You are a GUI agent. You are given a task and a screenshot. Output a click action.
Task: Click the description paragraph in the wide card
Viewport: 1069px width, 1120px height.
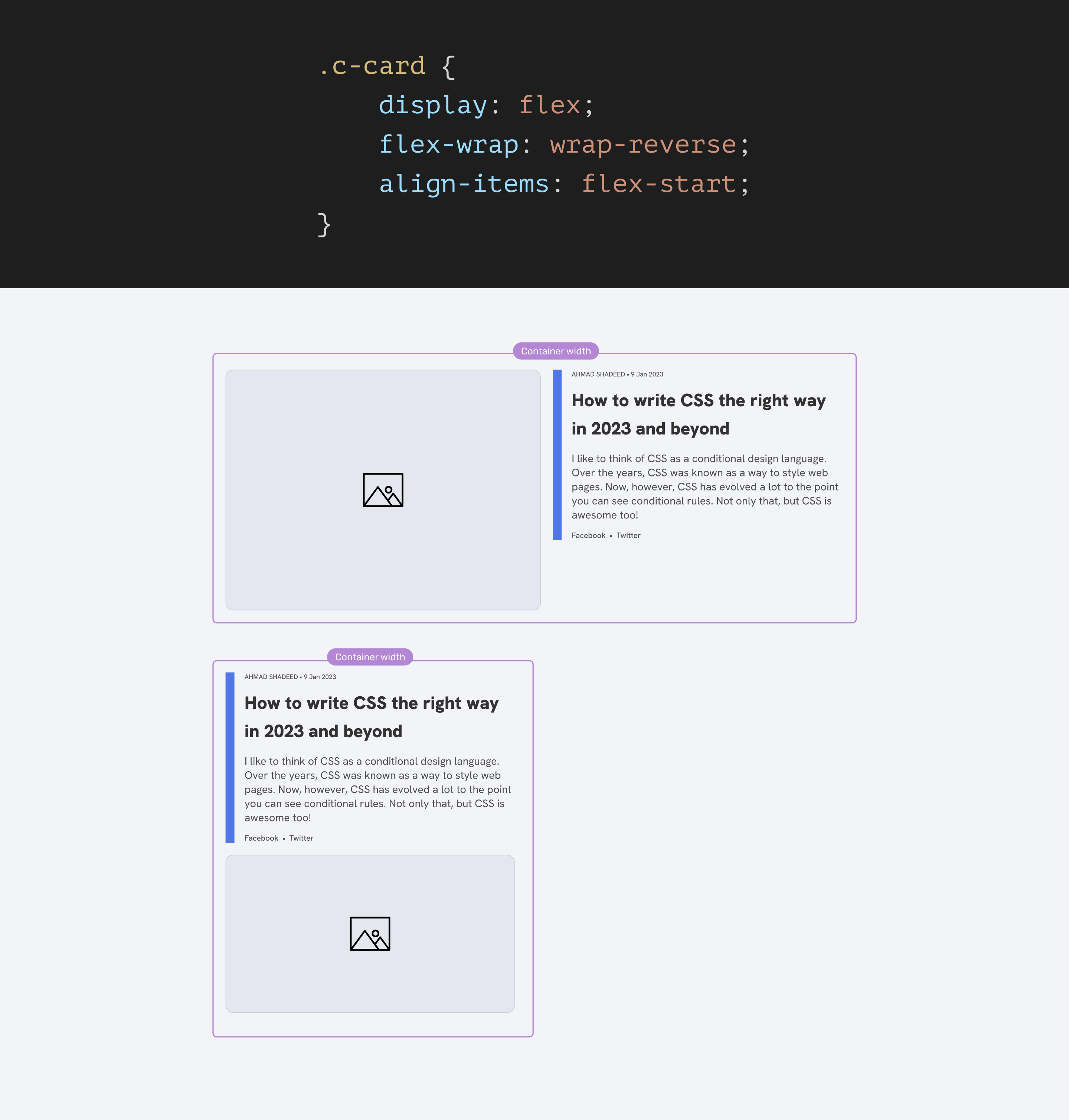[704, 487]
